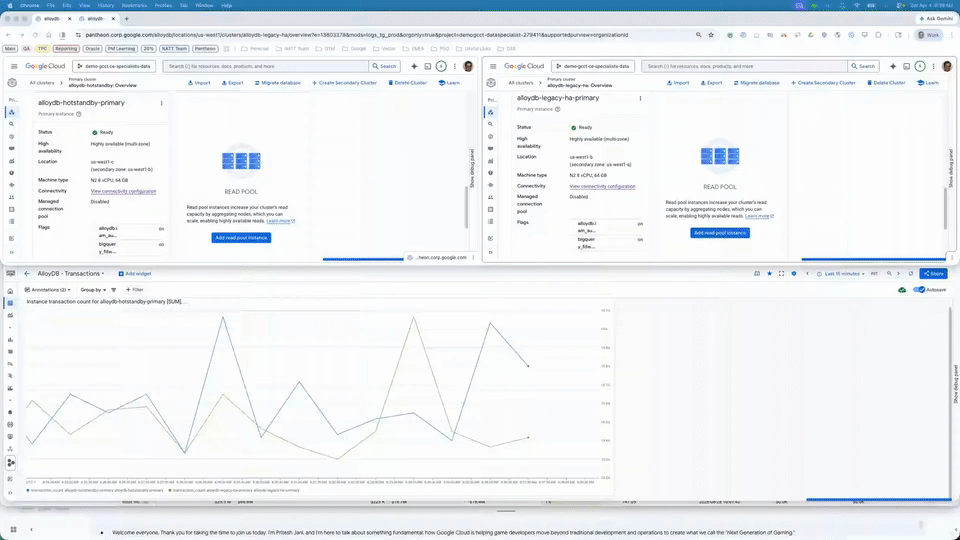
Task: Open notifications circle in left pane
Action: pyautogui.click(x=441, y=66)
